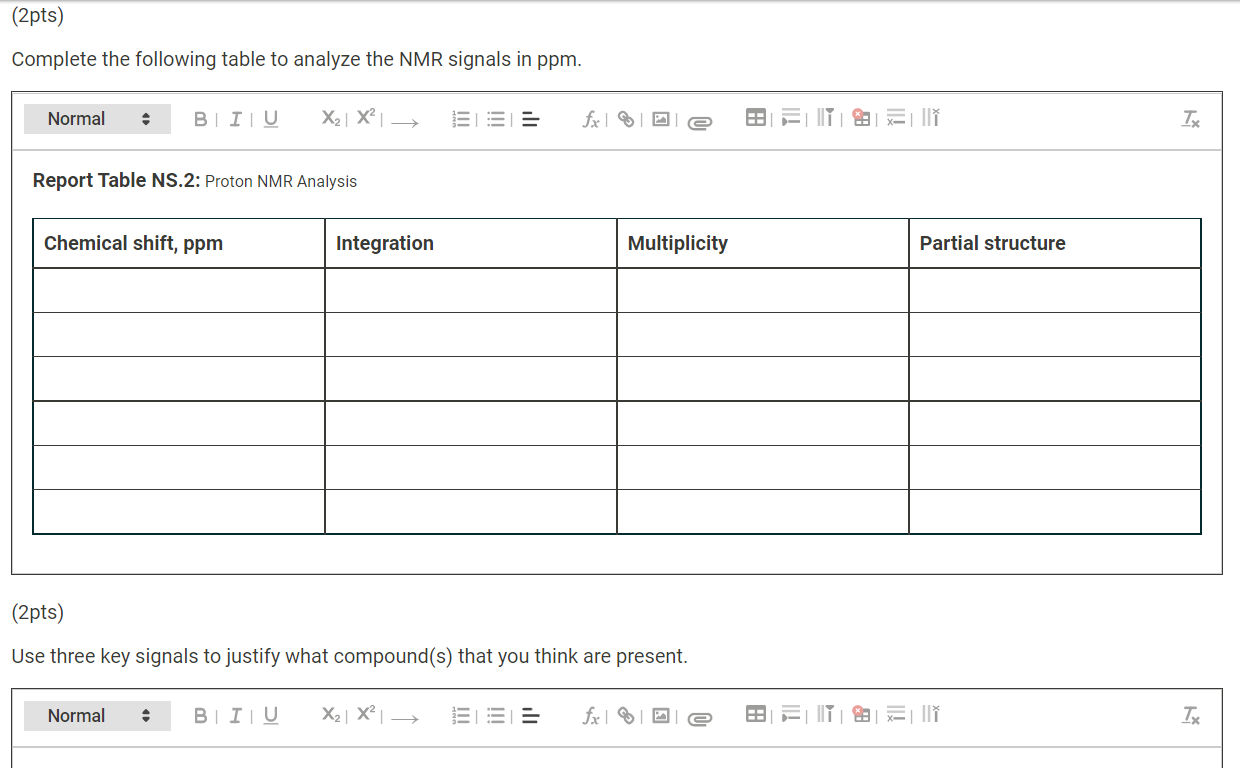
Task: Start bulleted list in the Report Table editor toolbar
Action: coord(496,120)
